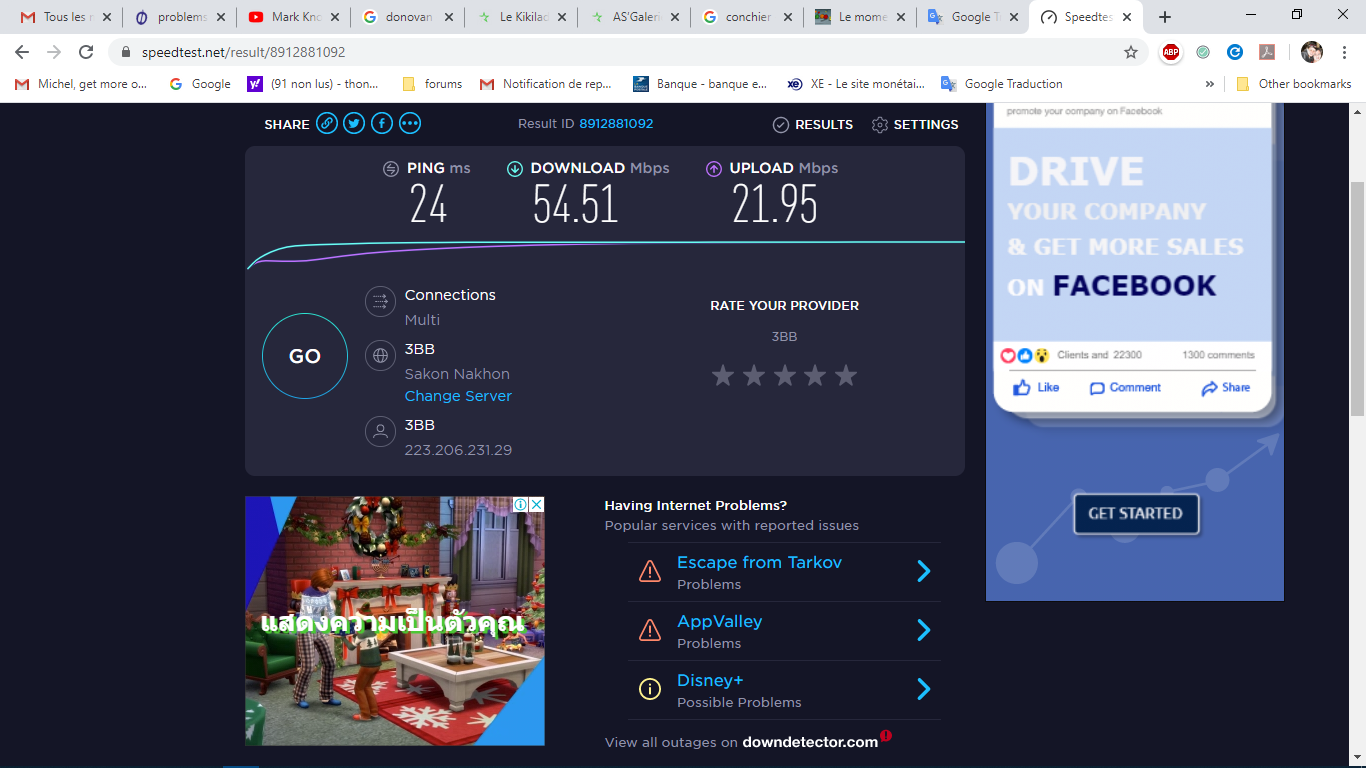Expand Disney+ chevron arrow

click(x=924, y=689)
